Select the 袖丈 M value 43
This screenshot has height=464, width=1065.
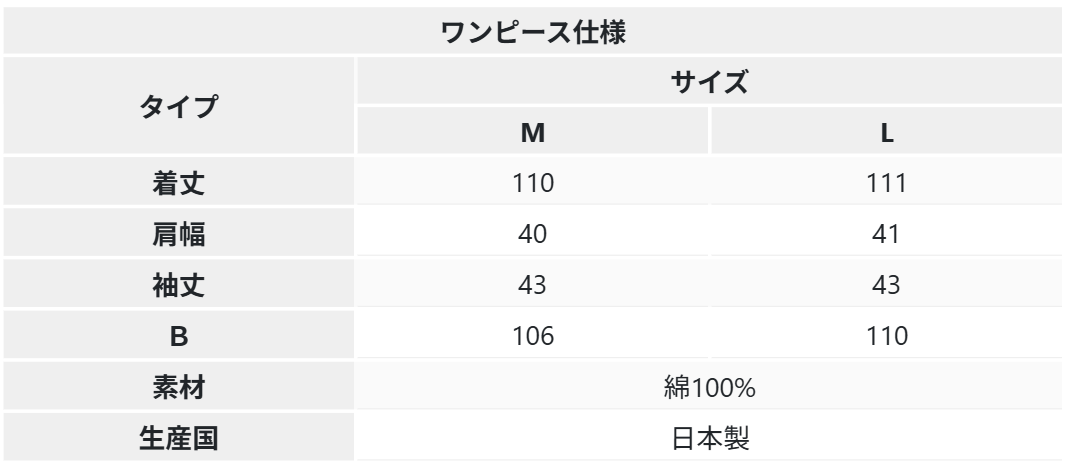[x=532, y=285]
